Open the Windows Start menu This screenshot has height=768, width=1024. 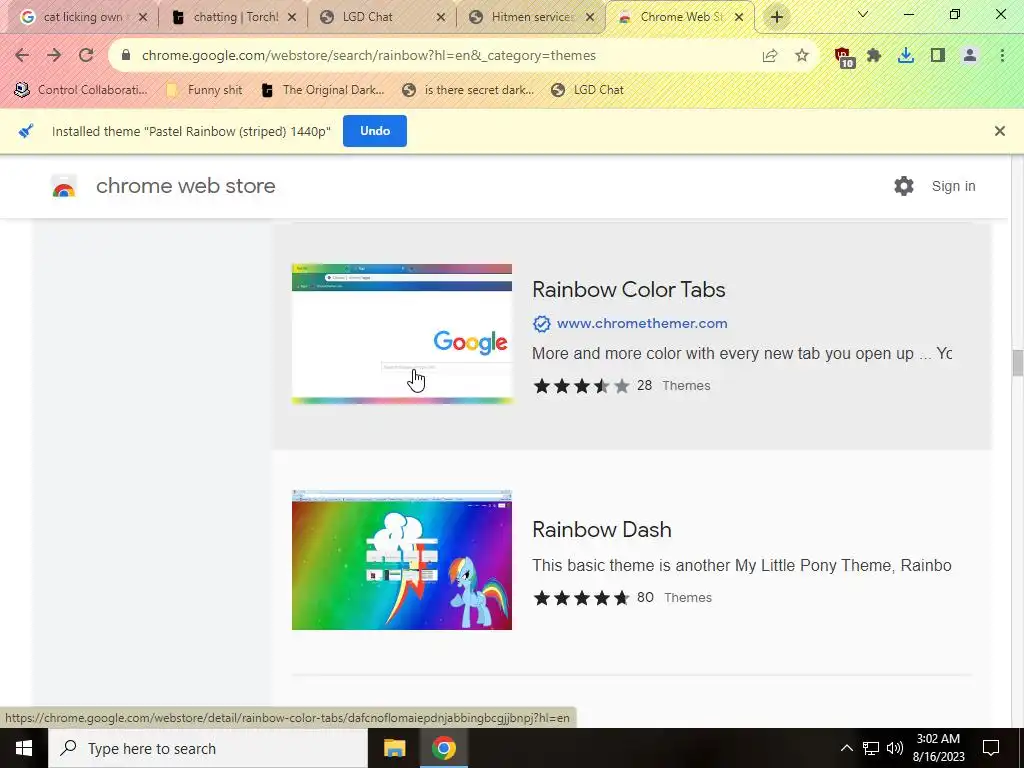24,748
